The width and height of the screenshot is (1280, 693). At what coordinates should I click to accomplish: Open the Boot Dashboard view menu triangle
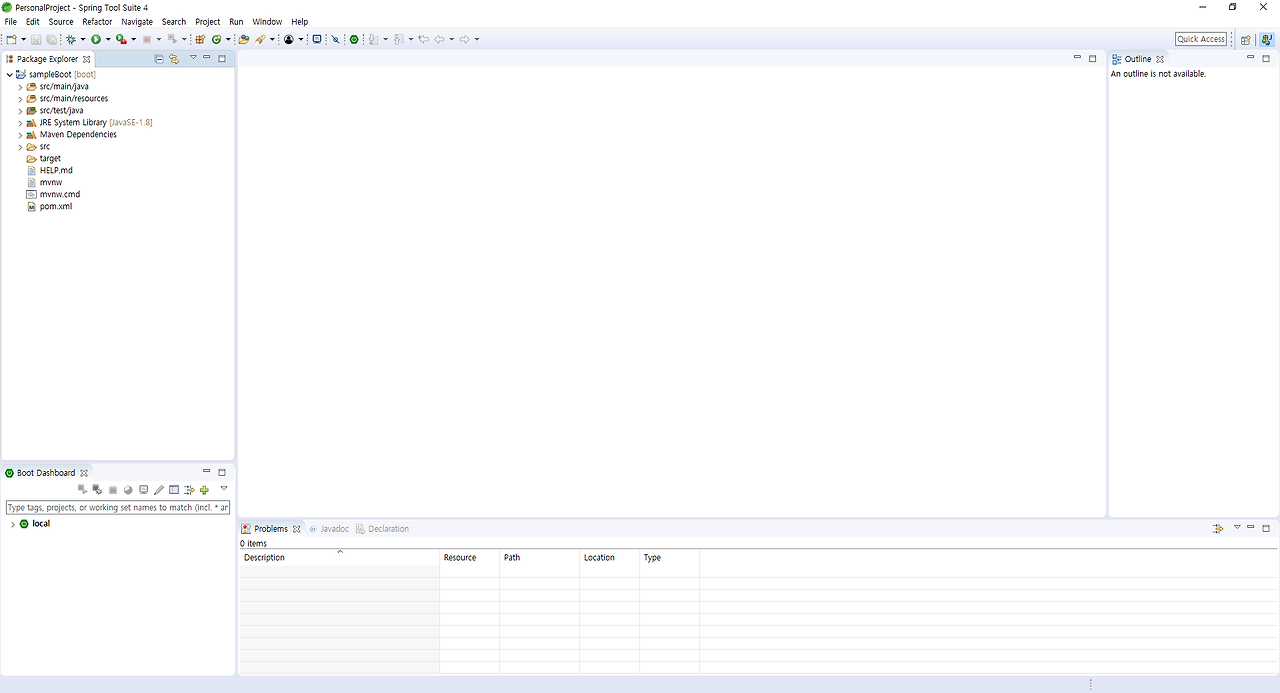point(224,489)
